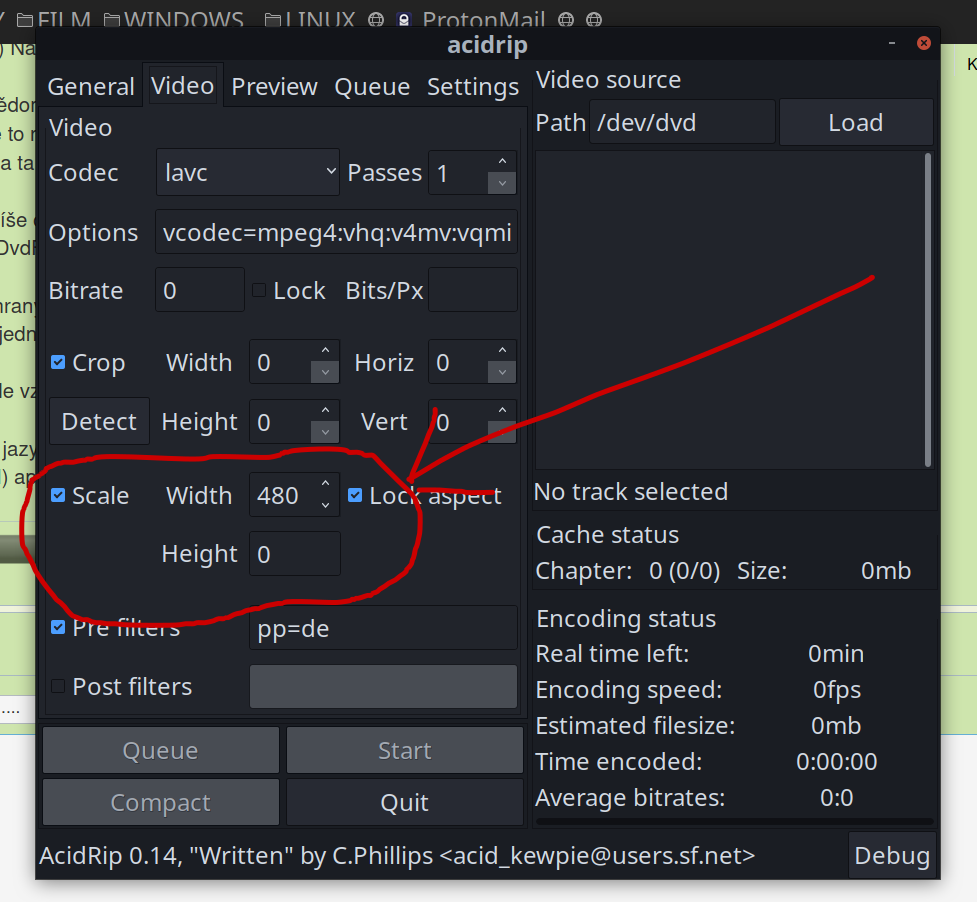Decrease Crop Height value arrow

point(325,432)
